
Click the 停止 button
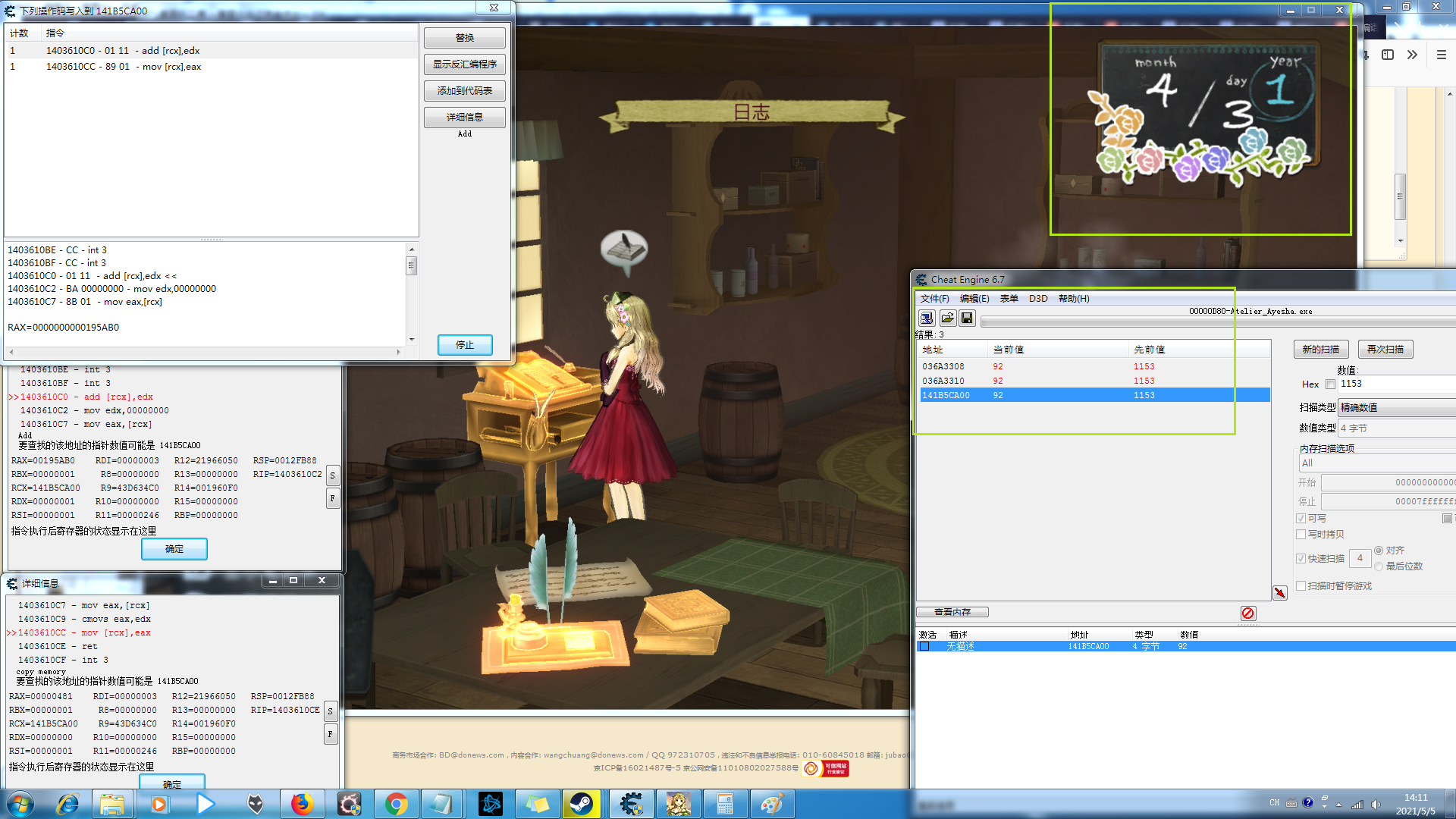click(x=465, y=345)
